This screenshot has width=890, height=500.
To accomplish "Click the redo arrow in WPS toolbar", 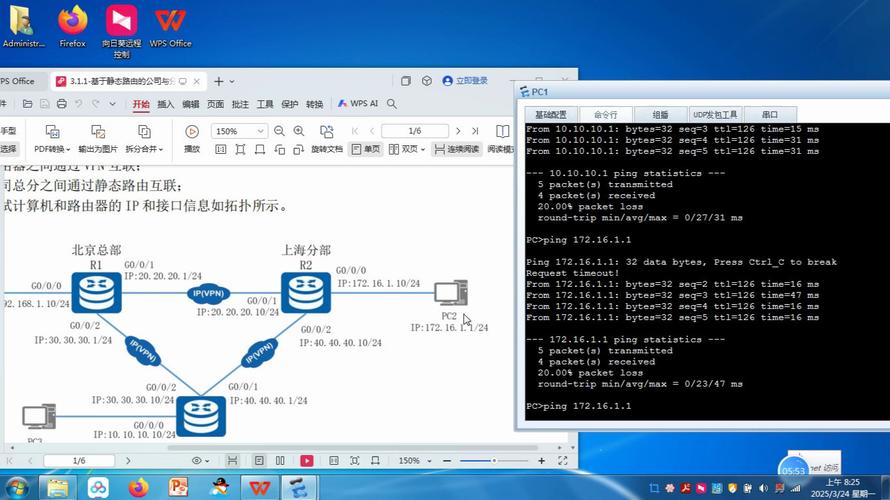I will [95, 104].
